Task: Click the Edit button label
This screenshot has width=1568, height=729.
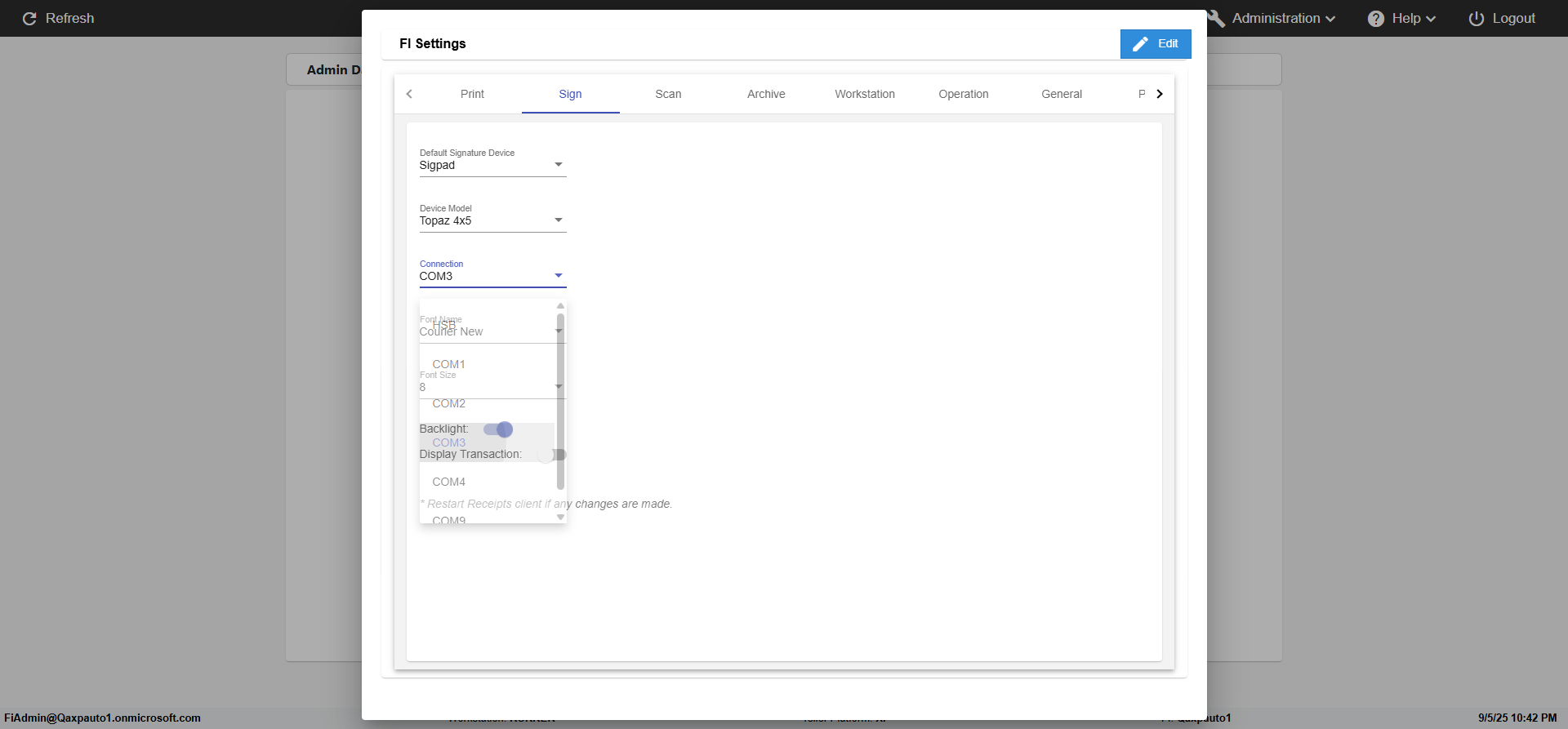Action: click(x=1168, y=44)
